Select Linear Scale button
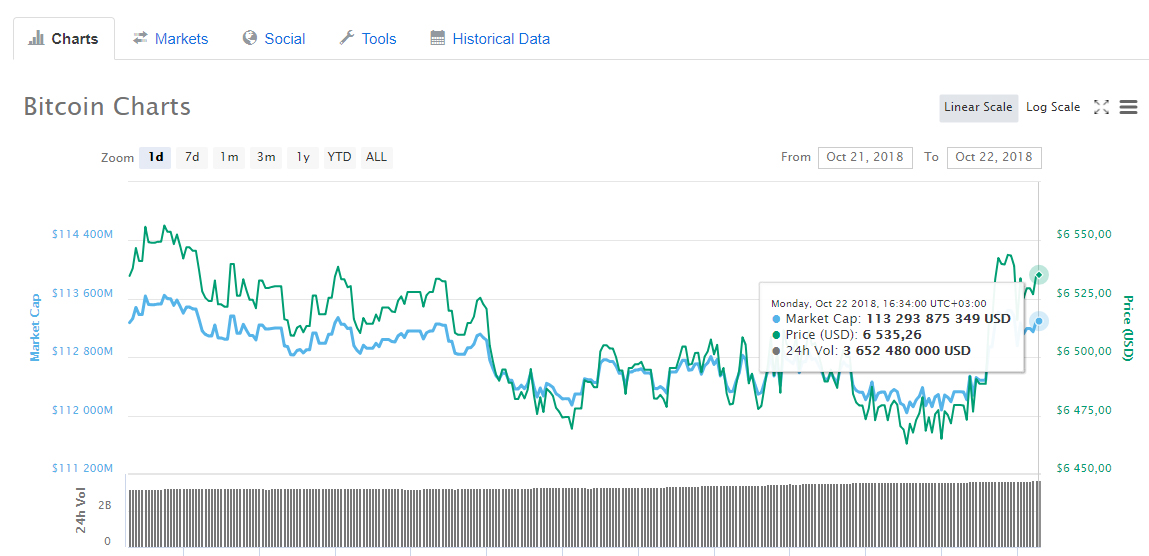 978,107
